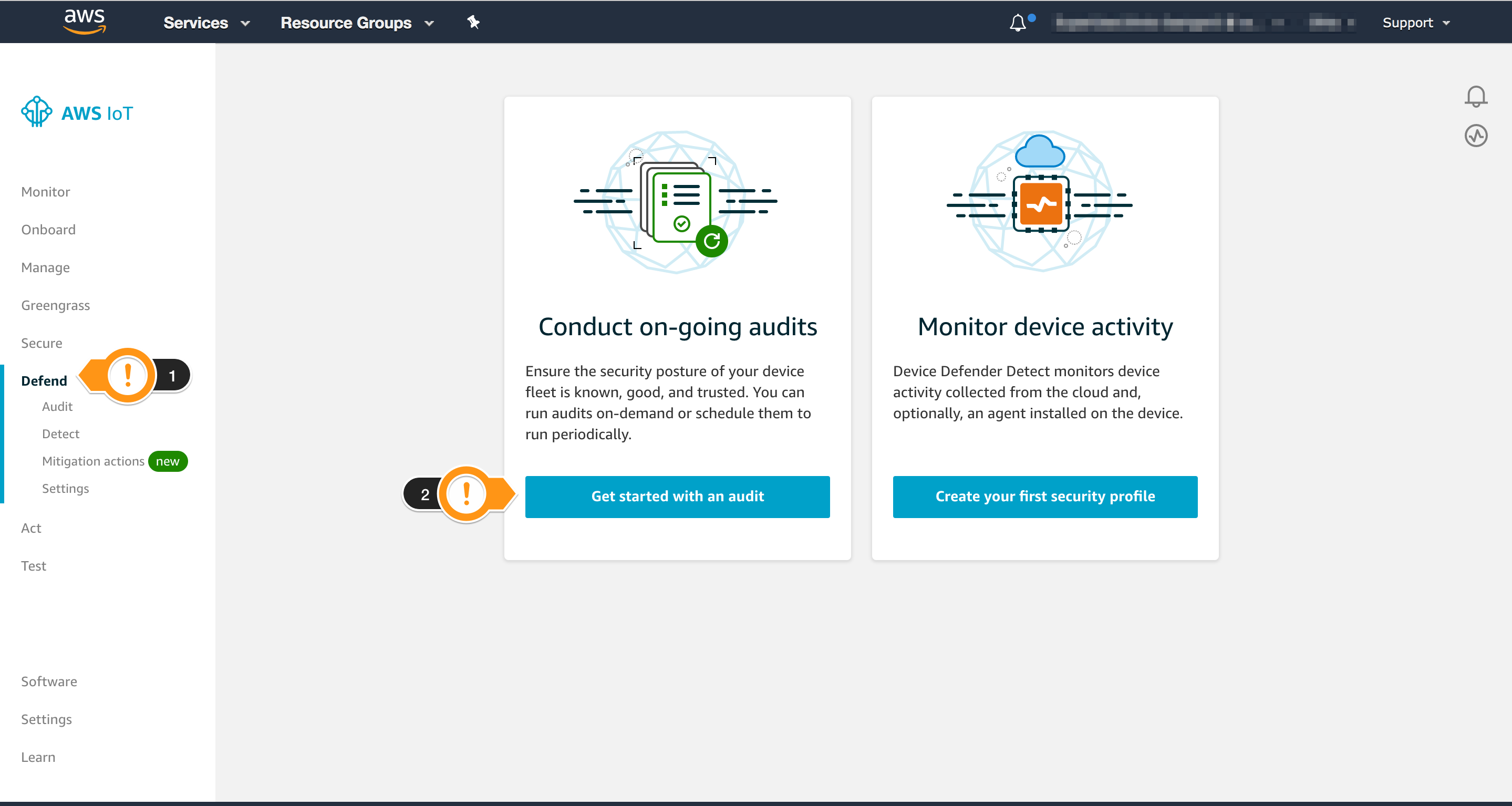Click the audit checklist illustration
The width and height of the screenshot is (1512, 806).
pos(676,201)
